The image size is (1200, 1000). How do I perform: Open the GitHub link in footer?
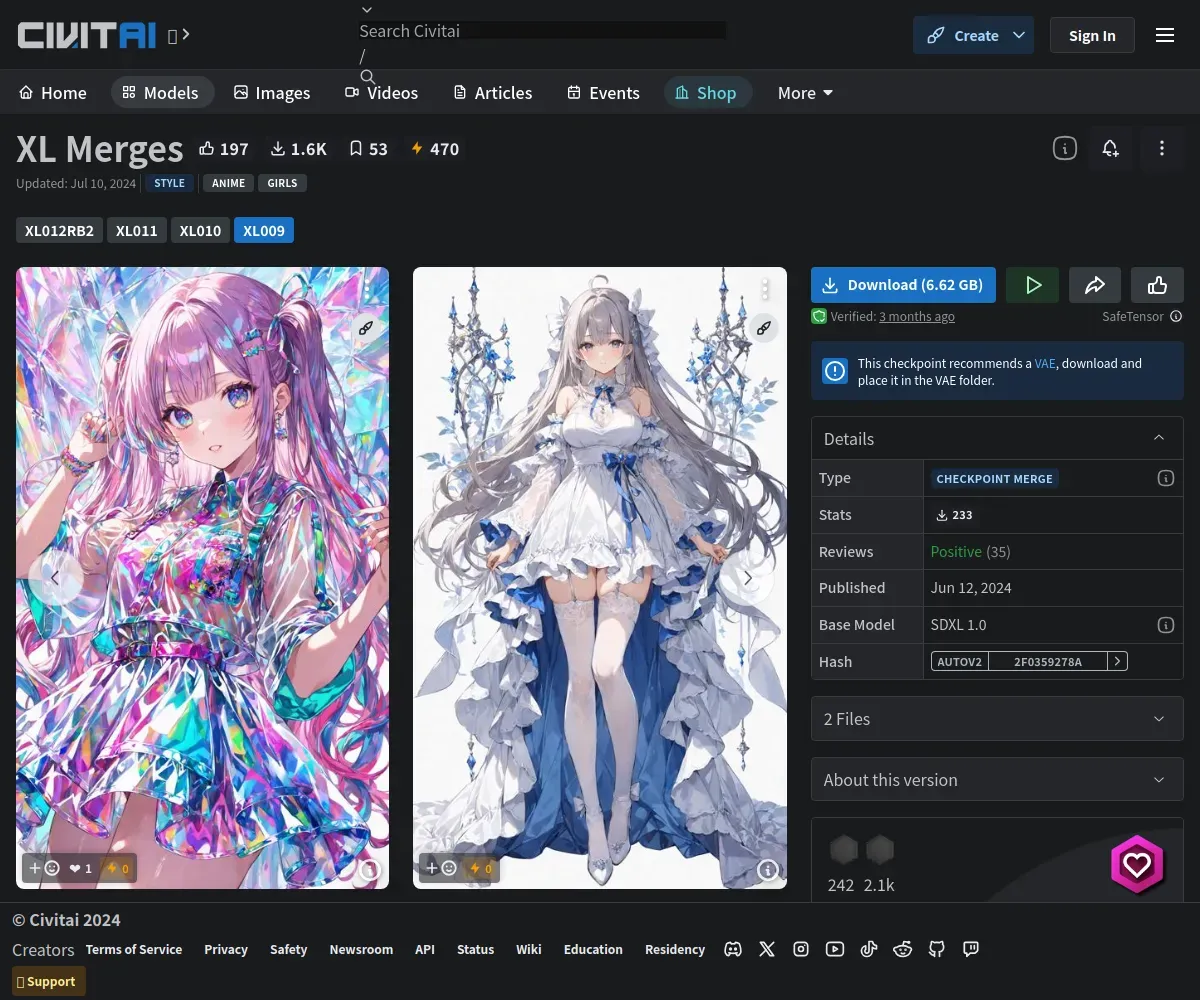[x=937, y=949]
